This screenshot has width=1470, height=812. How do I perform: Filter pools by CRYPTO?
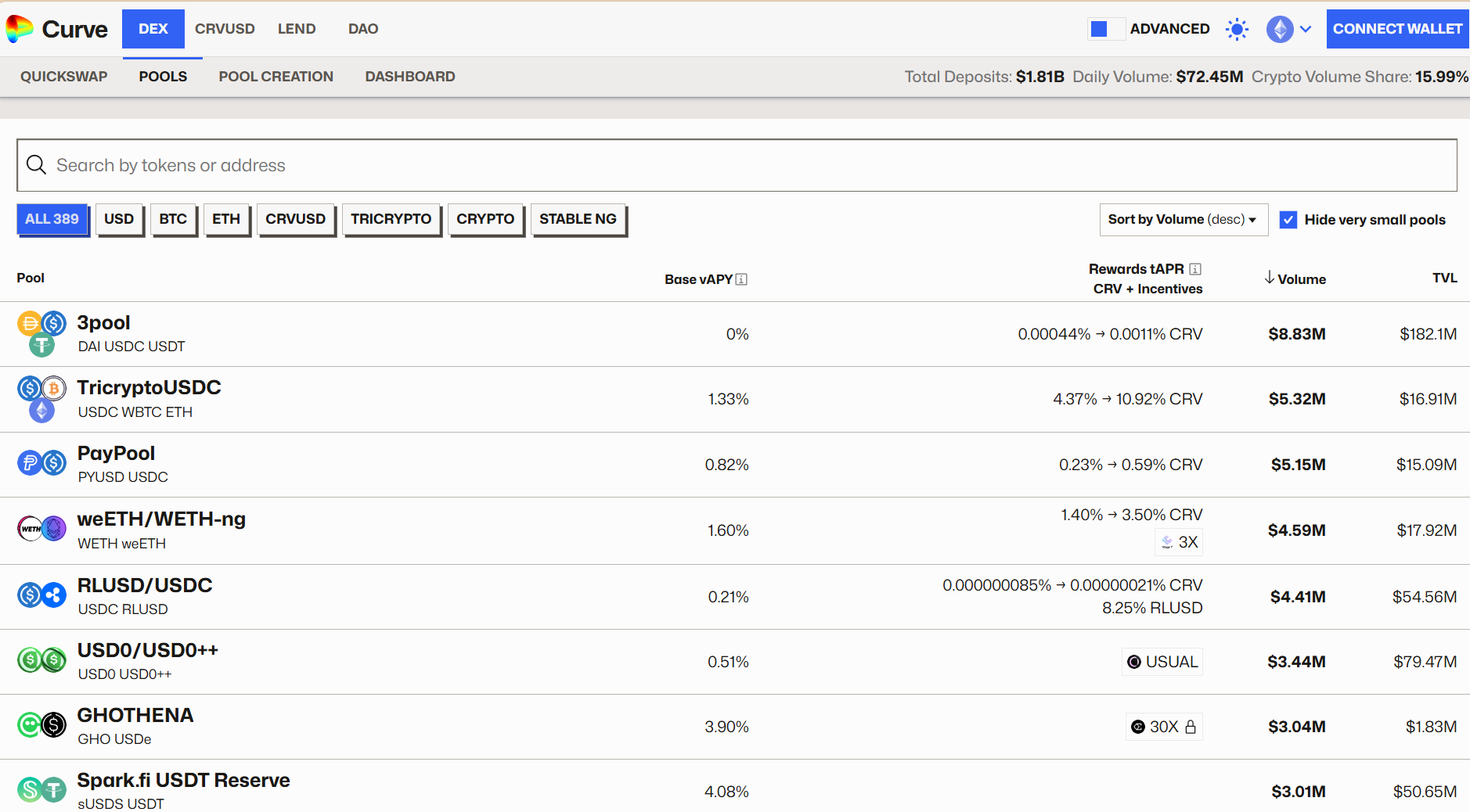pyautogui.click(x=485, y=219)
